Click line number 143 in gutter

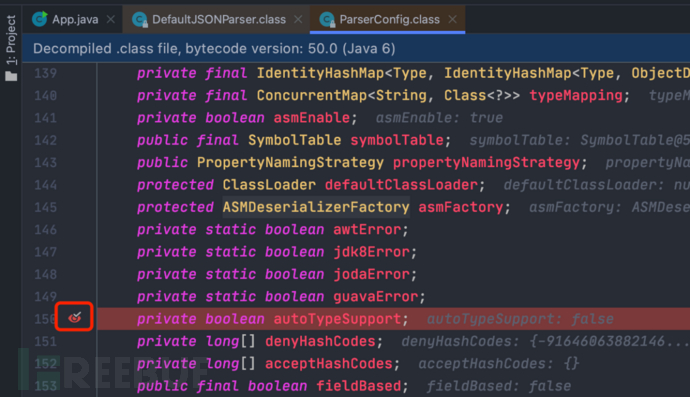(45, 163)
